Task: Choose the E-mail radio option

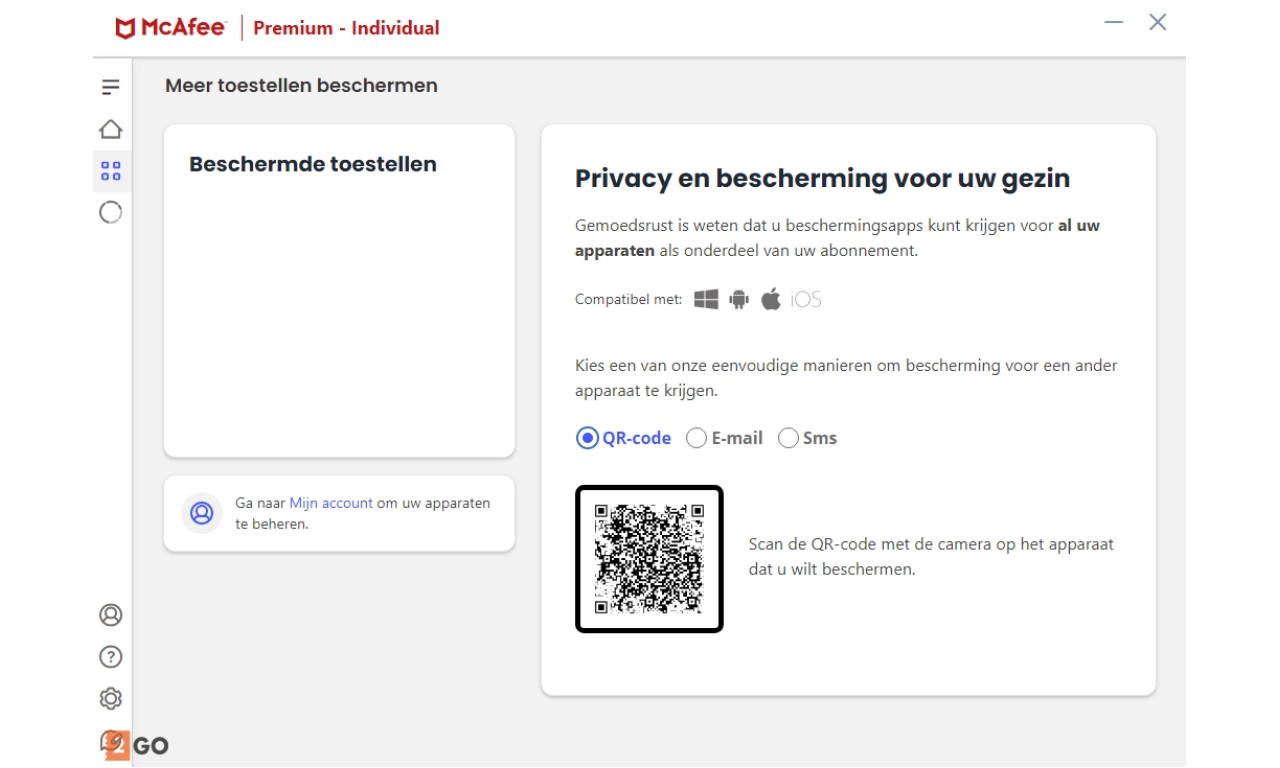Action: pos(696,438)
